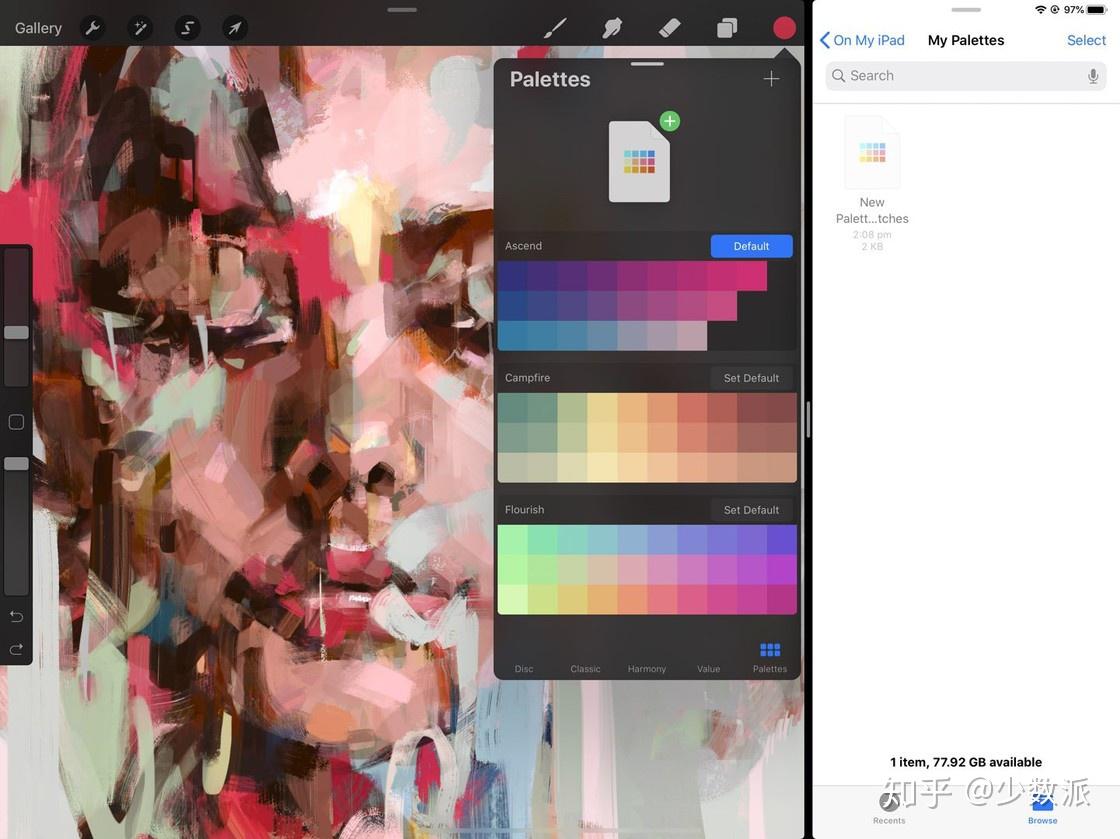
Task: Select the Eraser tool
Action: (x=667, y=27)
